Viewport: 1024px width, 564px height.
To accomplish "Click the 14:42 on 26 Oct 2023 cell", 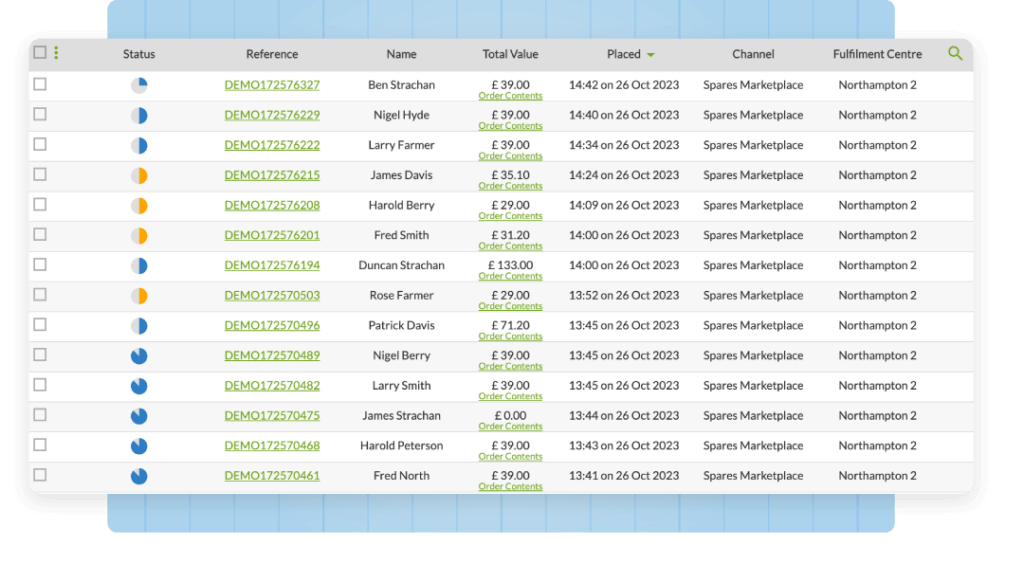I will [x=624, y=85].
